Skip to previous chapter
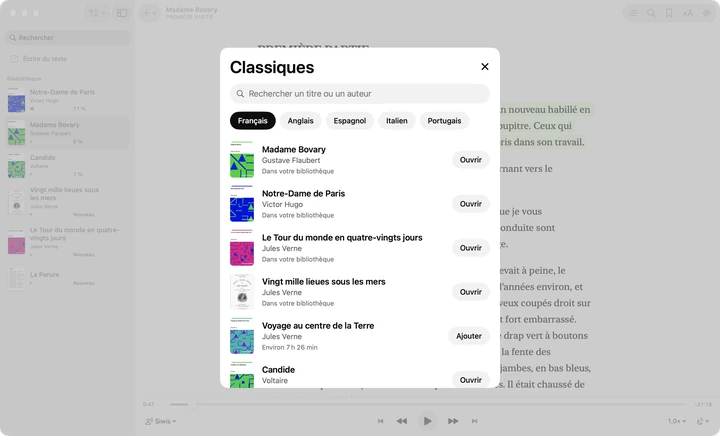This screenshot has width=720, height=436. click(x=380, y=421)
